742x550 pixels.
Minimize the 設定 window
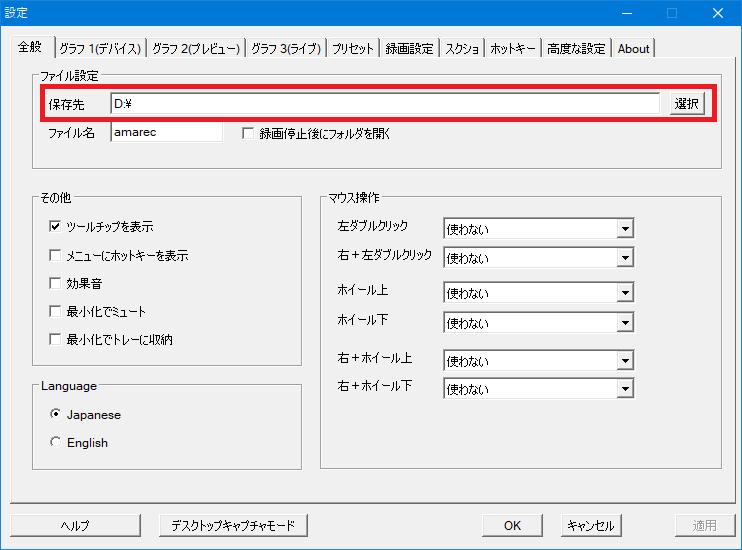[x=627, y=13]
